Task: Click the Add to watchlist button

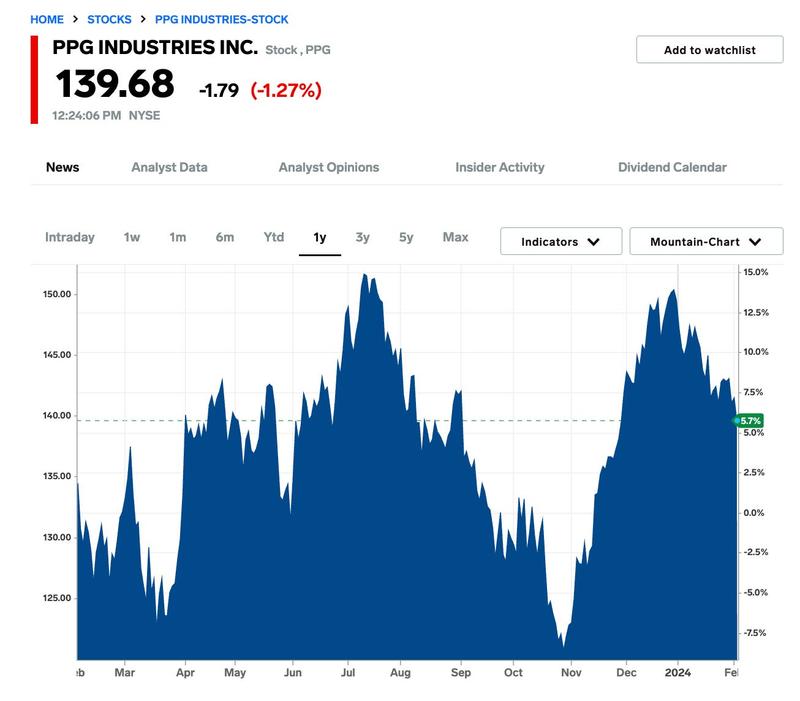Action: click(x=709, y=49)
